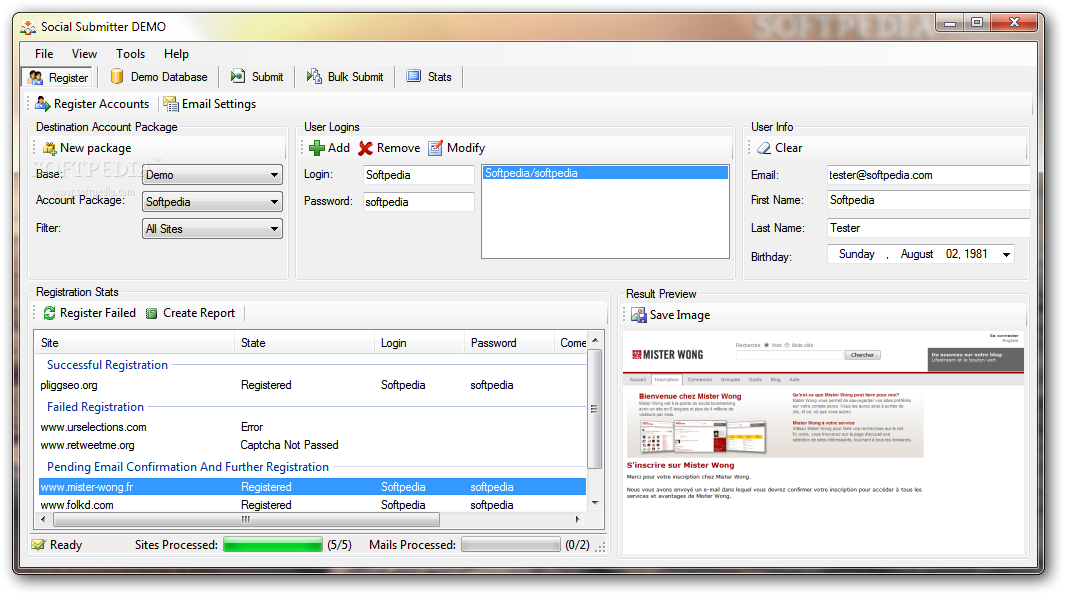Screen dimensions: 1065x595
Task: Click the Login column header
Action: pyautogui.click(x=419, y=343)
